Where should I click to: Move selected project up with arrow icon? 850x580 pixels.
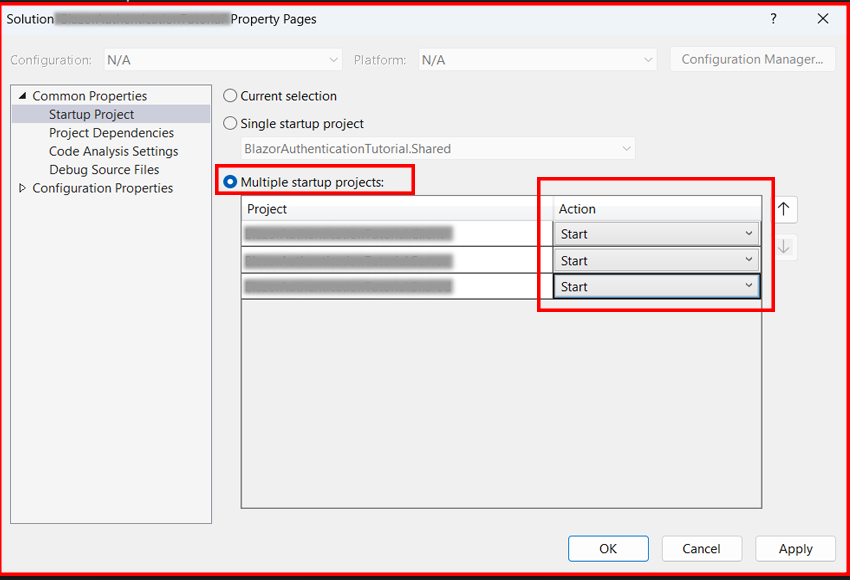click(x=785, y=209)
